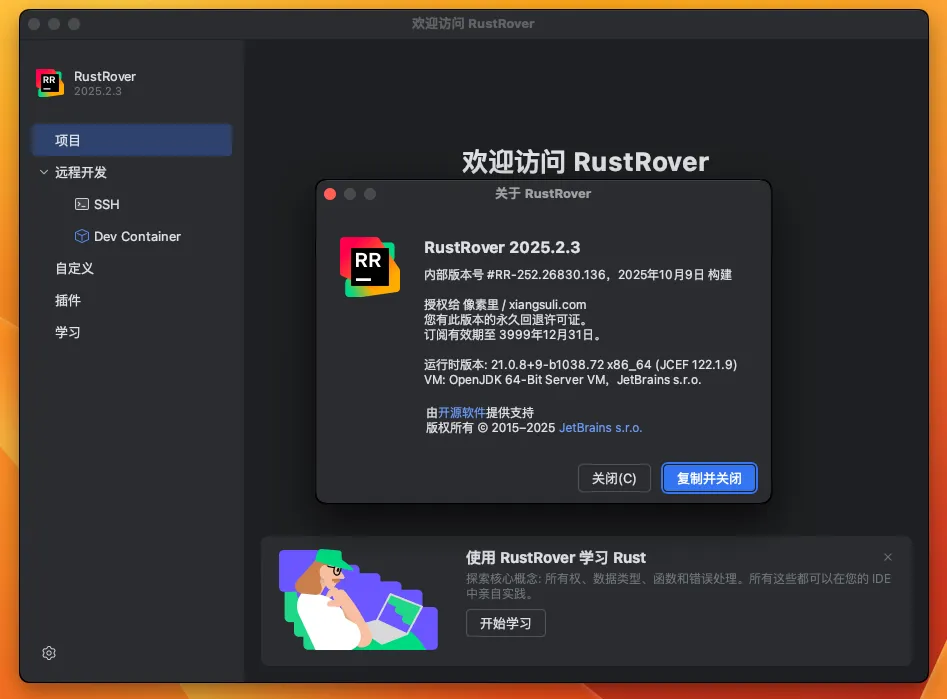Viewport: 947px width, 699px height.
Task: Select 项目 in the sidebar
Action: click(68, 140)
